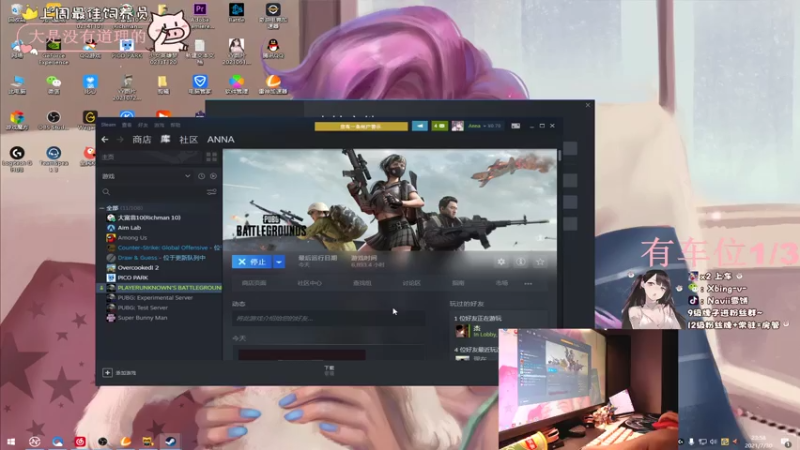Click Steam icon in Windows taskbar
The height and width of the screenshot is (450, 800).
170,441
